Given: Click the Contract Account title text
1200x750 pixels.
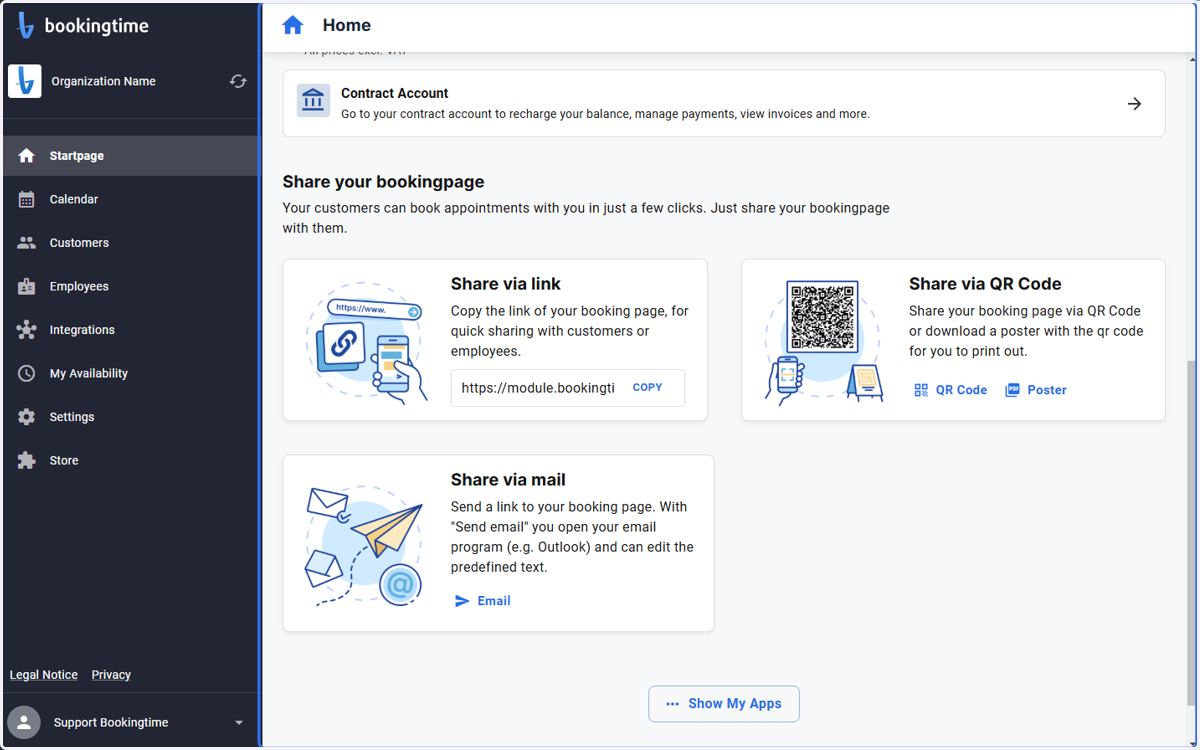Looking at the screenshot, I should [x=395, y=93].
